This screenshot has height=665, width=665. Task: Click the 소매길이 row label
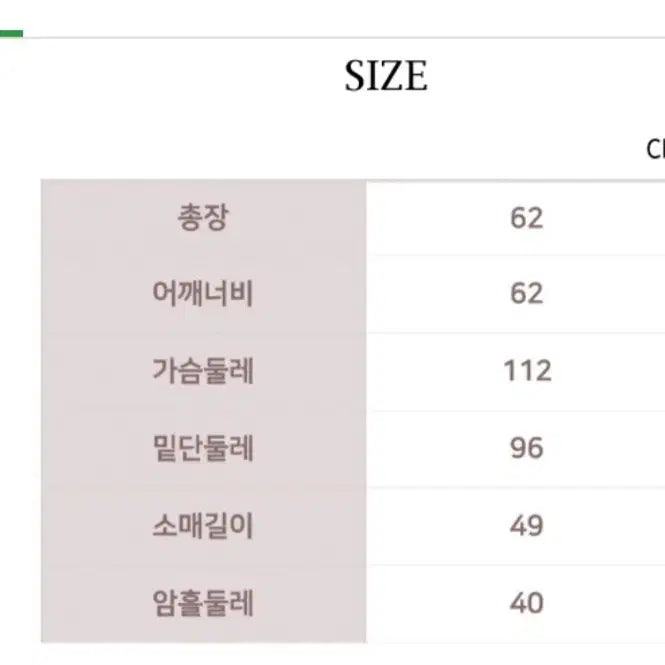(x=203, y=525)
